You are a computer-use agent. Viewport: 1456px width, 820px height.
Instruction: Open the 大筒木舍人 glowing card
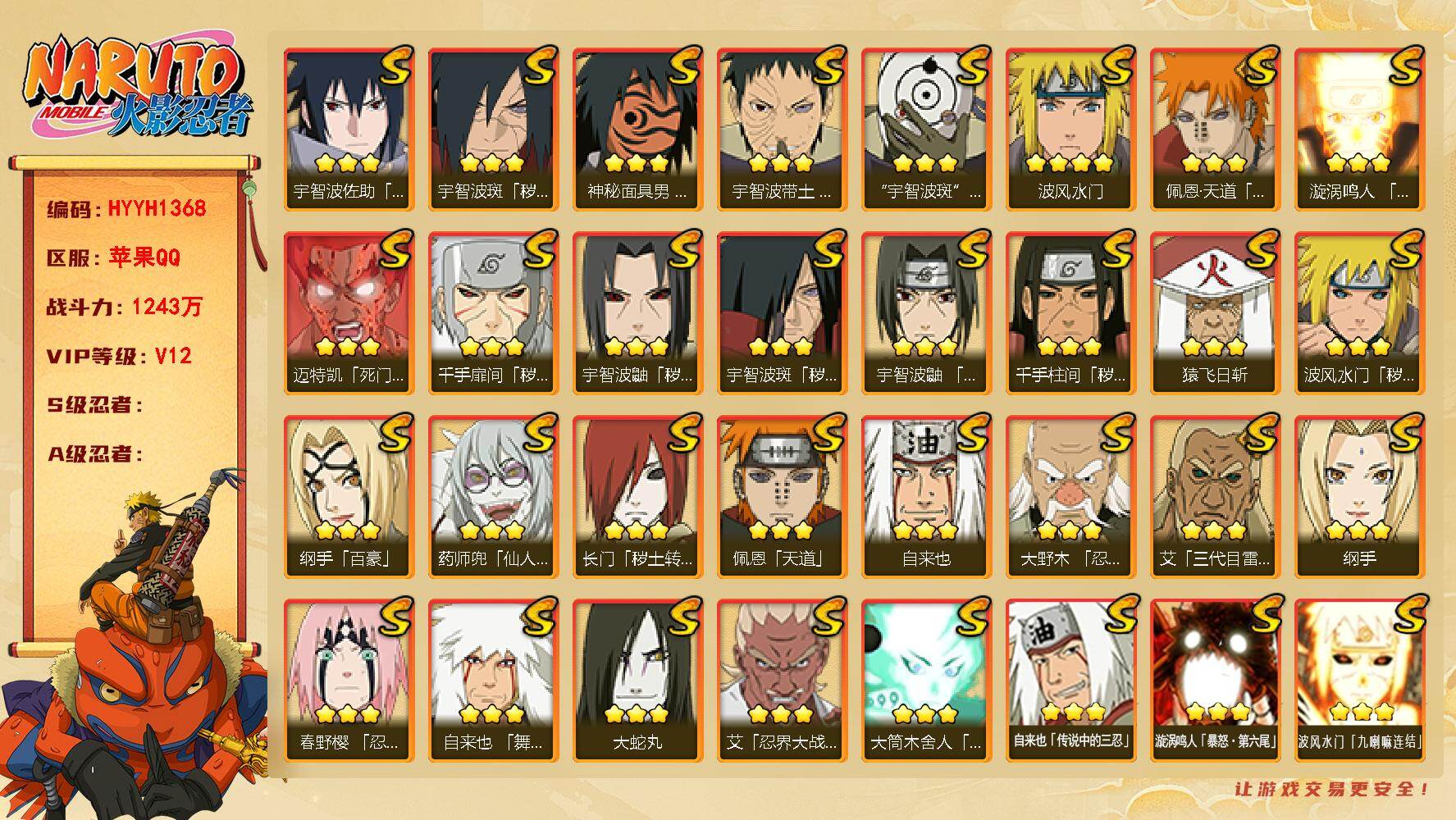(x=926, y=680)
